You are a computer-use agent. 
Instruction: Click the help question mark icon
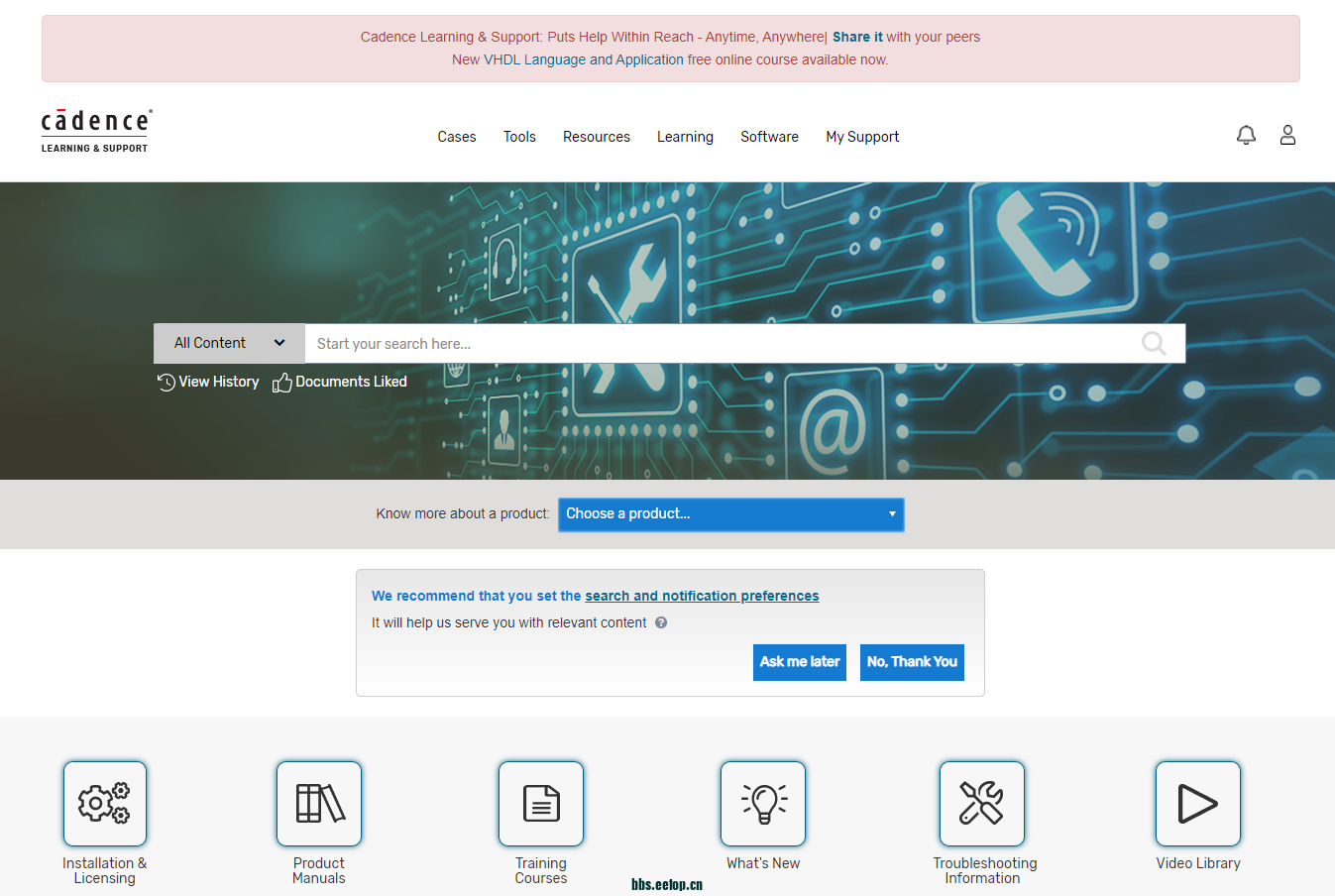[x=661, y=622]
